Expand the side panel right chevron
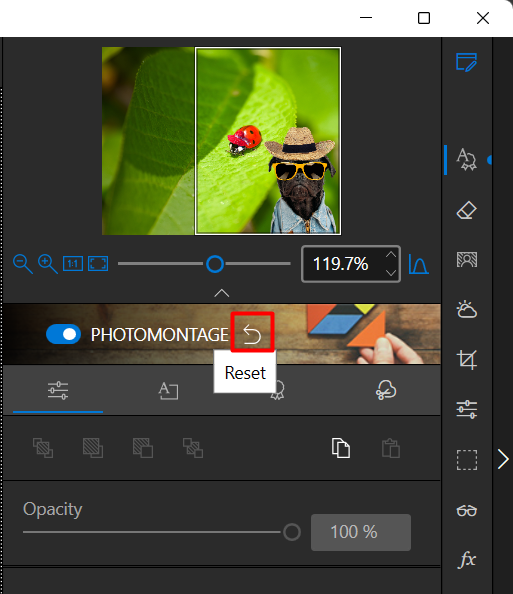 [503, 459]
